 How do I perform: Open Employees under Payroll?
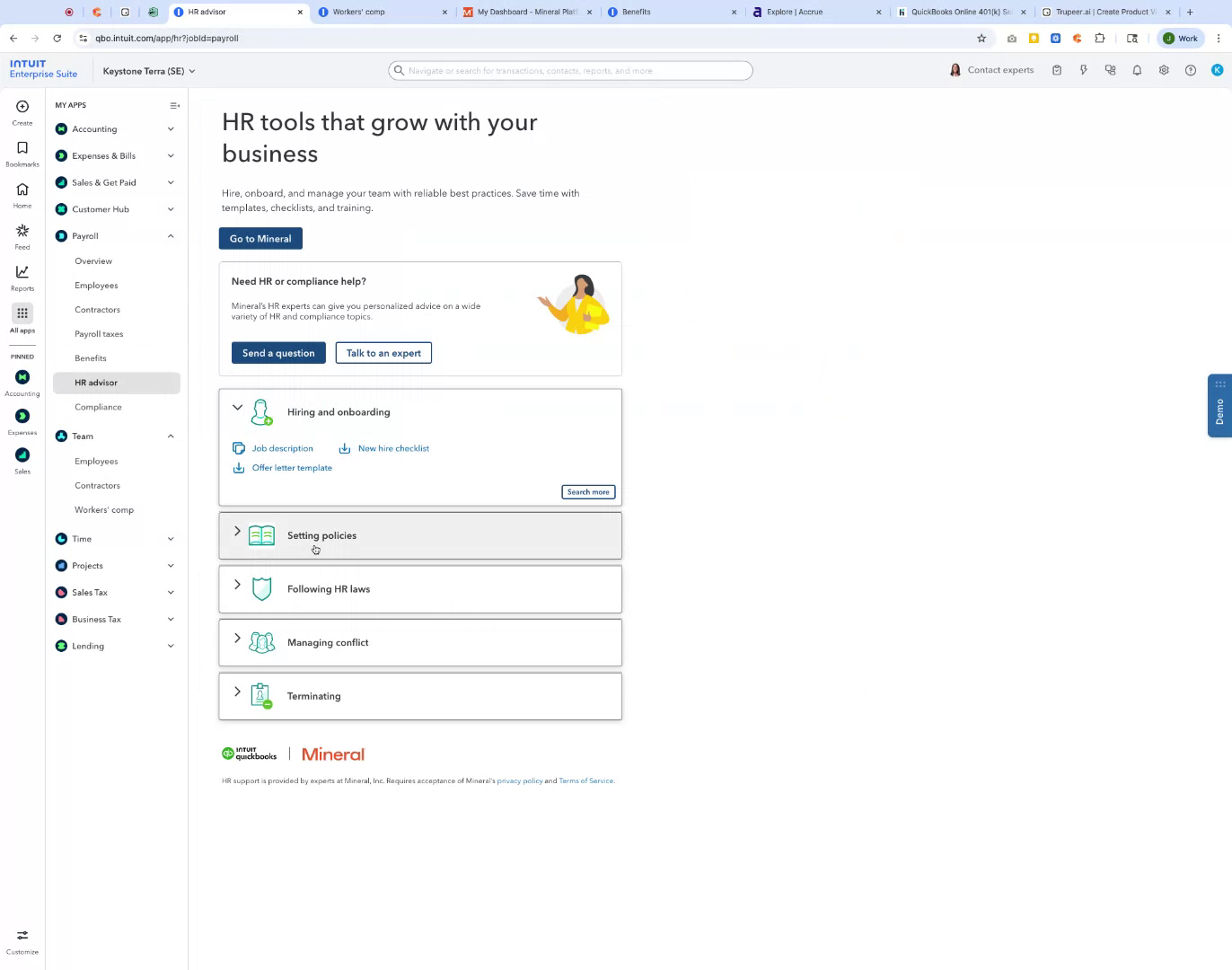coord(96,286)
